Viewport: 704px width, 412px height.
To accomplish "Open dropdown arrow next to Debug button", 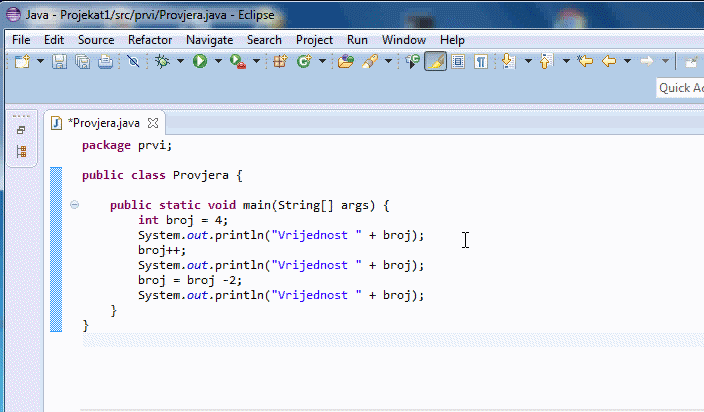I will pyautogui.click(x=181, y=62).
